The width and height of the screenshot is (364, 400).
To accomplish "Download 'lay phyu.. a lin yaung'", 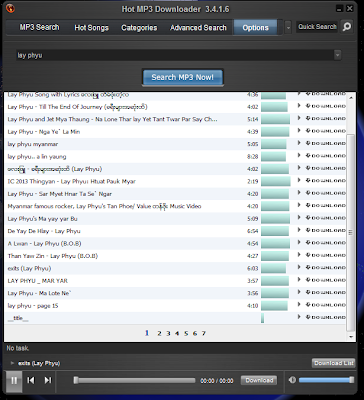I will click(326, 156).
